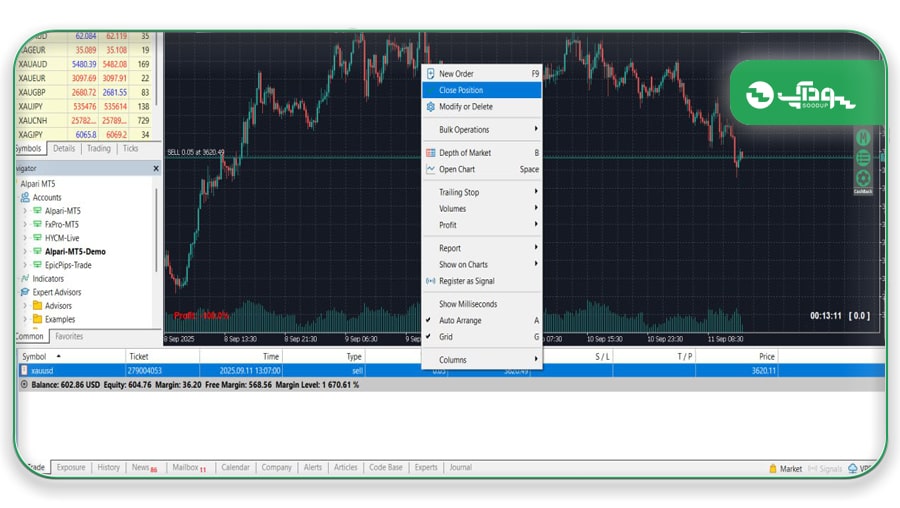900x508 pixels.
Task: Click the New Order icon in context menu
Action: [430, 73]
